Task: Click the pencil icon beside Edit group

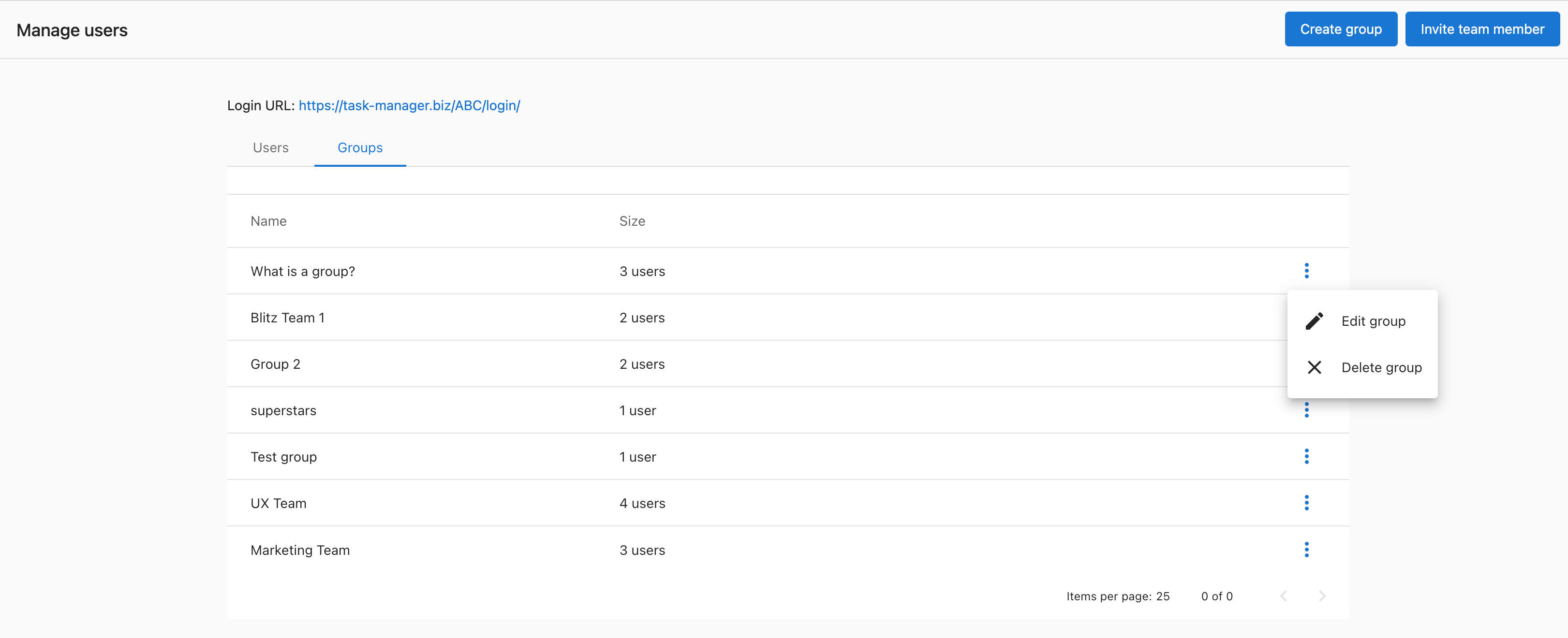Action: tap(1314, 321)
